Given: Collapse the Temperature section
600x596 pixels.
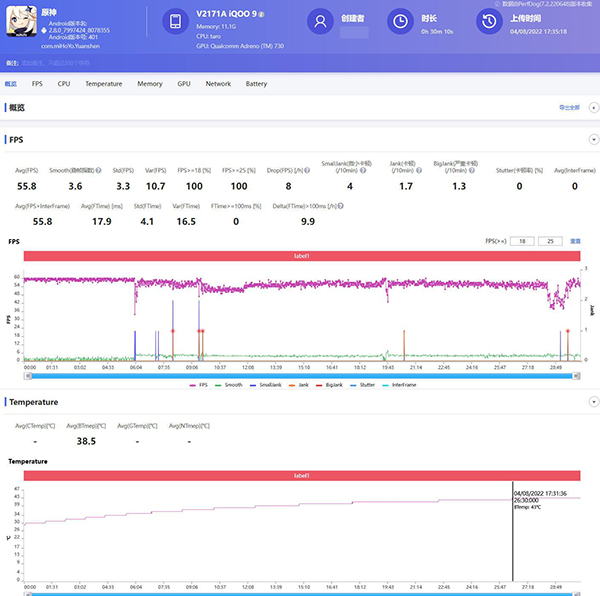Looking at the screenshot, I should click(x=593, y=402).
